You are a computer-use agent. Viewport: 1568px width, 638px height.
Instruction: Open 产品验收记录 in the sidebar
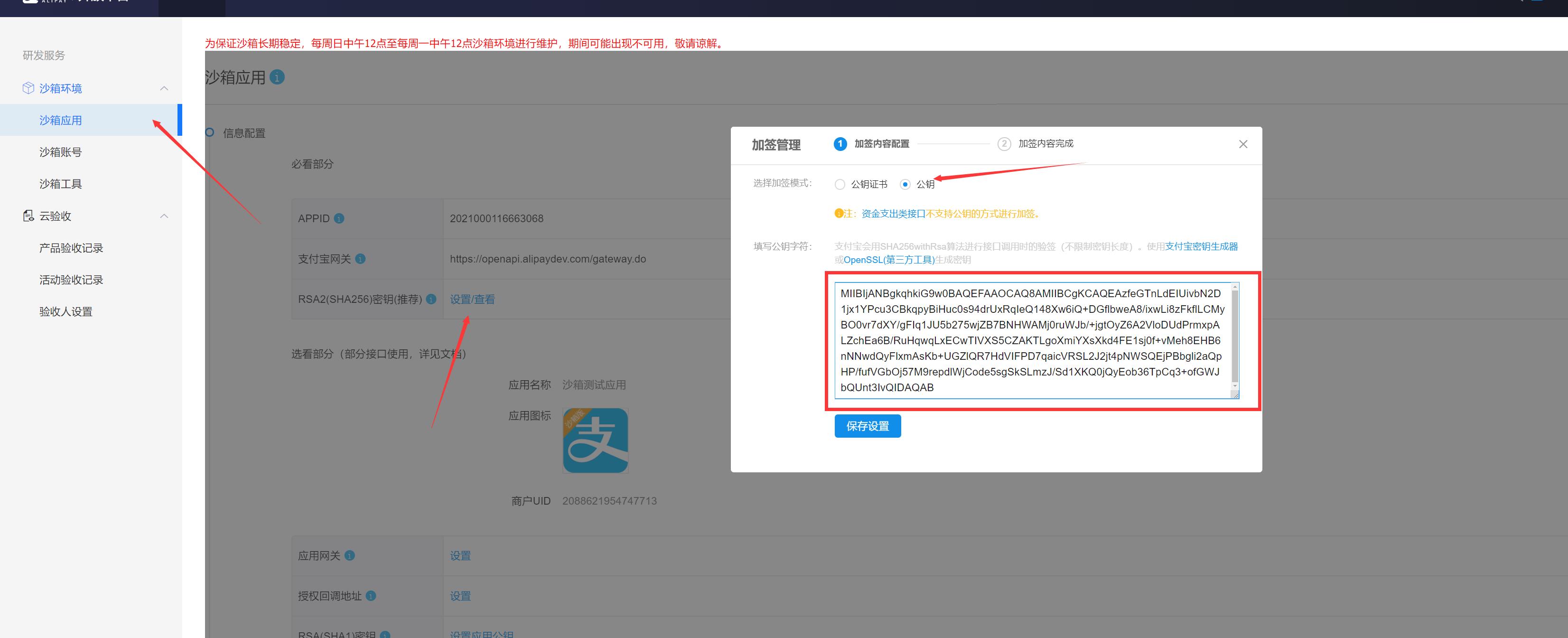pos(71,248)
